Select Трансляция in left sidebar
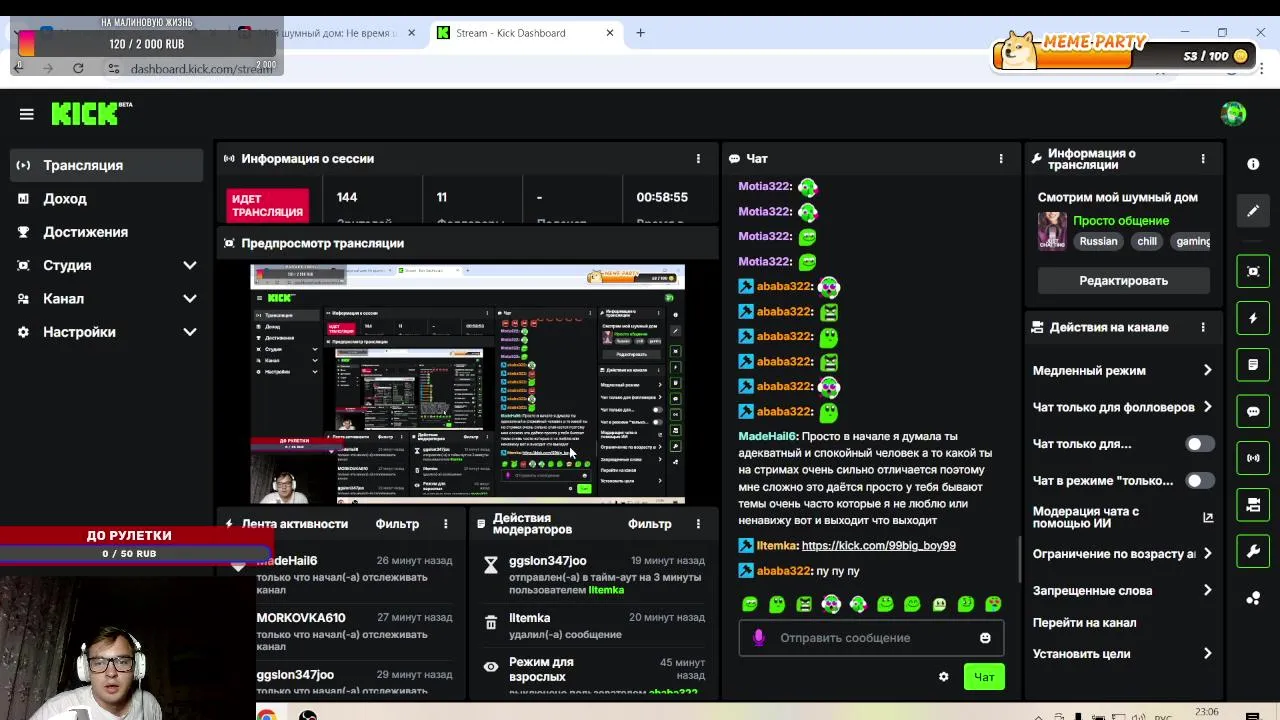The width and height of the screenshot is (1280, 720). tap(107, 165)
